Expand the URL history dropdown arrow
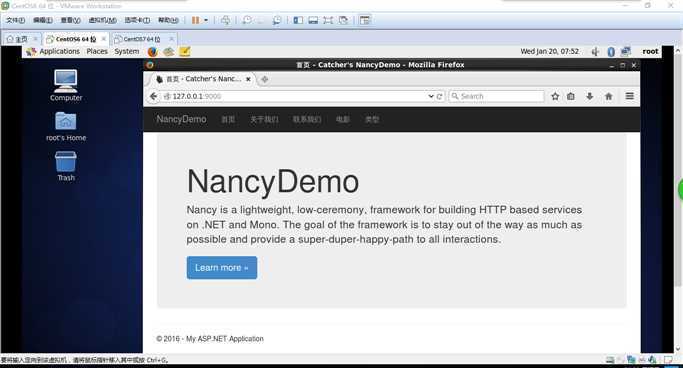The width and height of the screenshot is (683, 368). [431, 96]
